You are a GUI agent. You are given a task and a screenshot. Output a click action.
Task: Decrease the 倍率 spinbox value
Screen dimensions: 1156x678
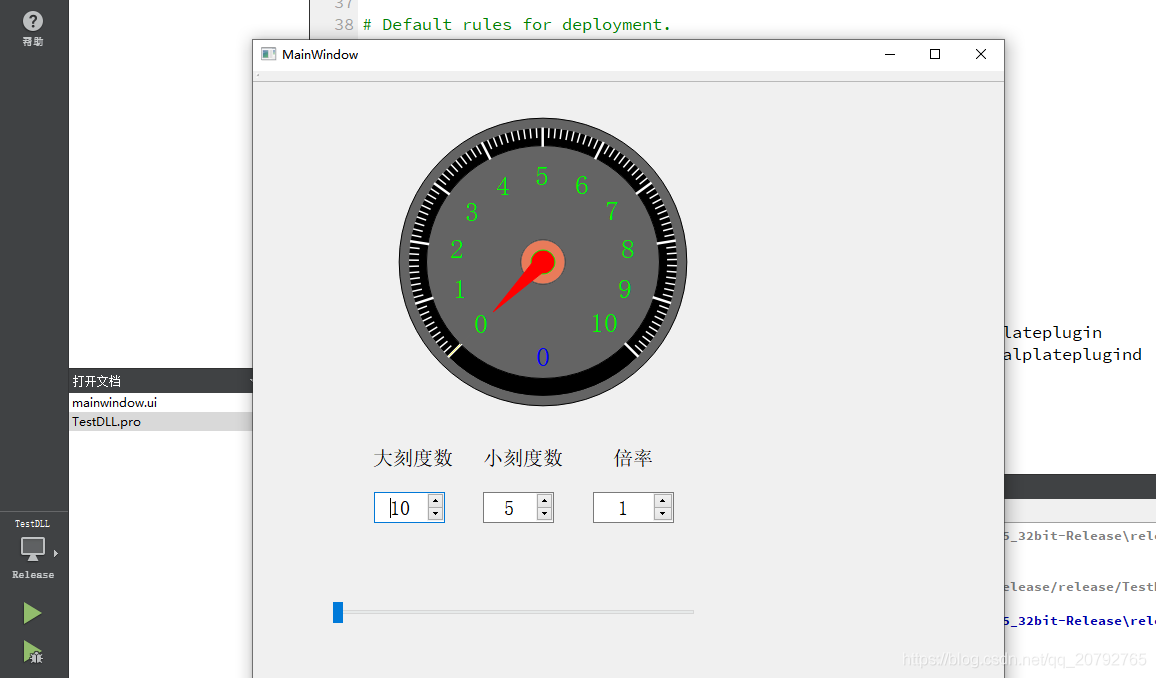(x=663, y=514)
